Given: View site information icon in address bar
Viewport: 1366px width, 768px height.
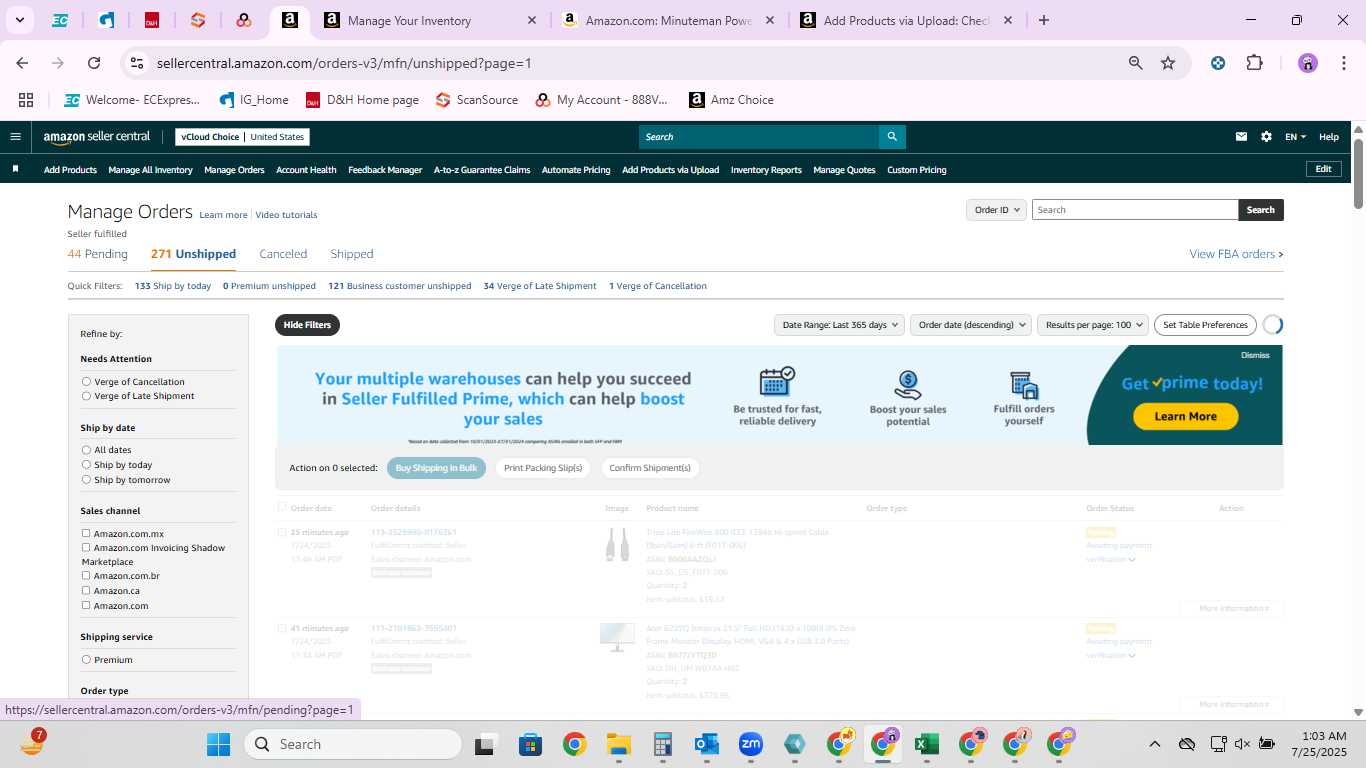Looking at the screenshot, I should 137,63.
